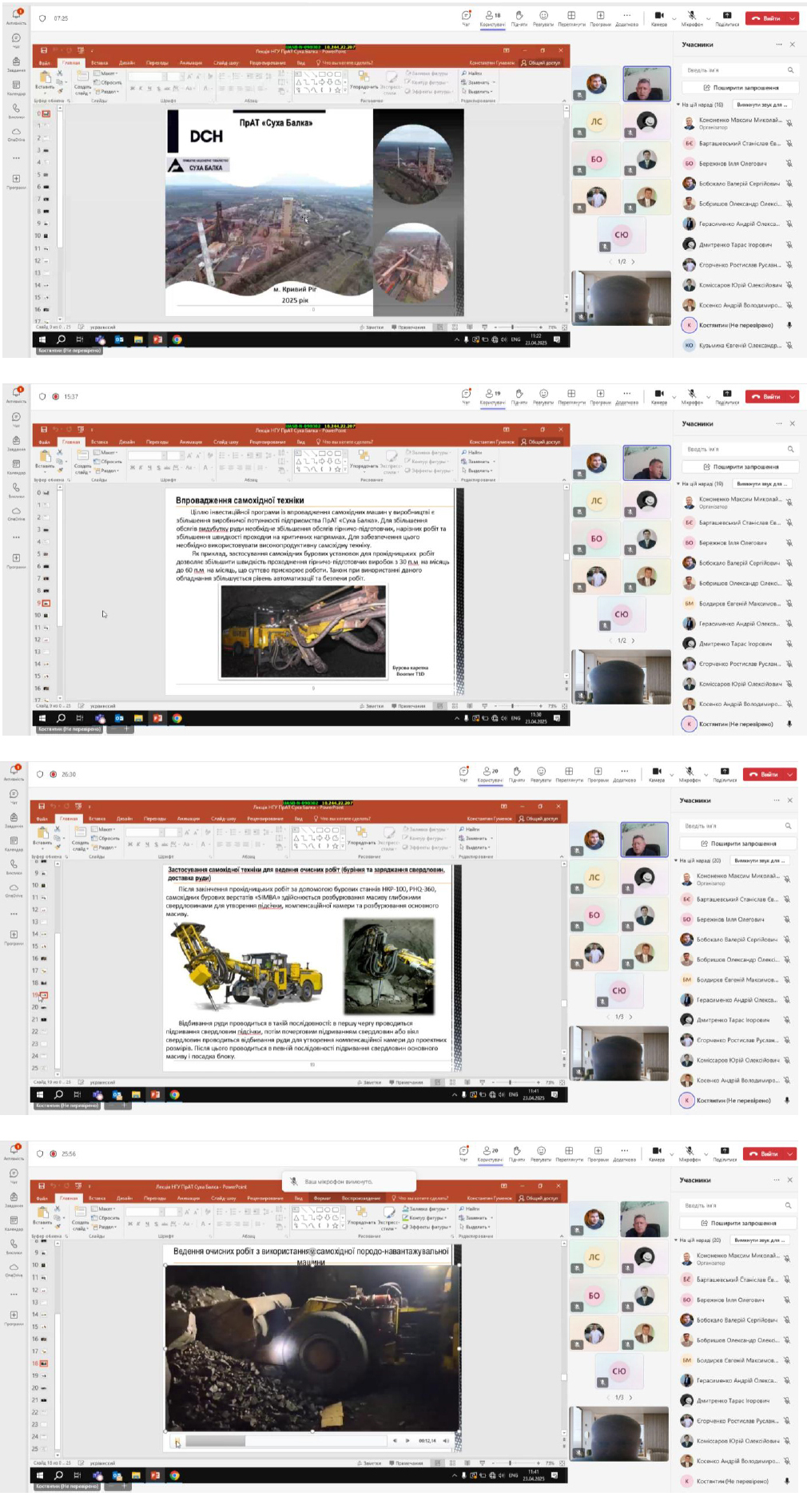Open the Файл tab in the 07:25 PowerPoint

(x=45, y=62)
